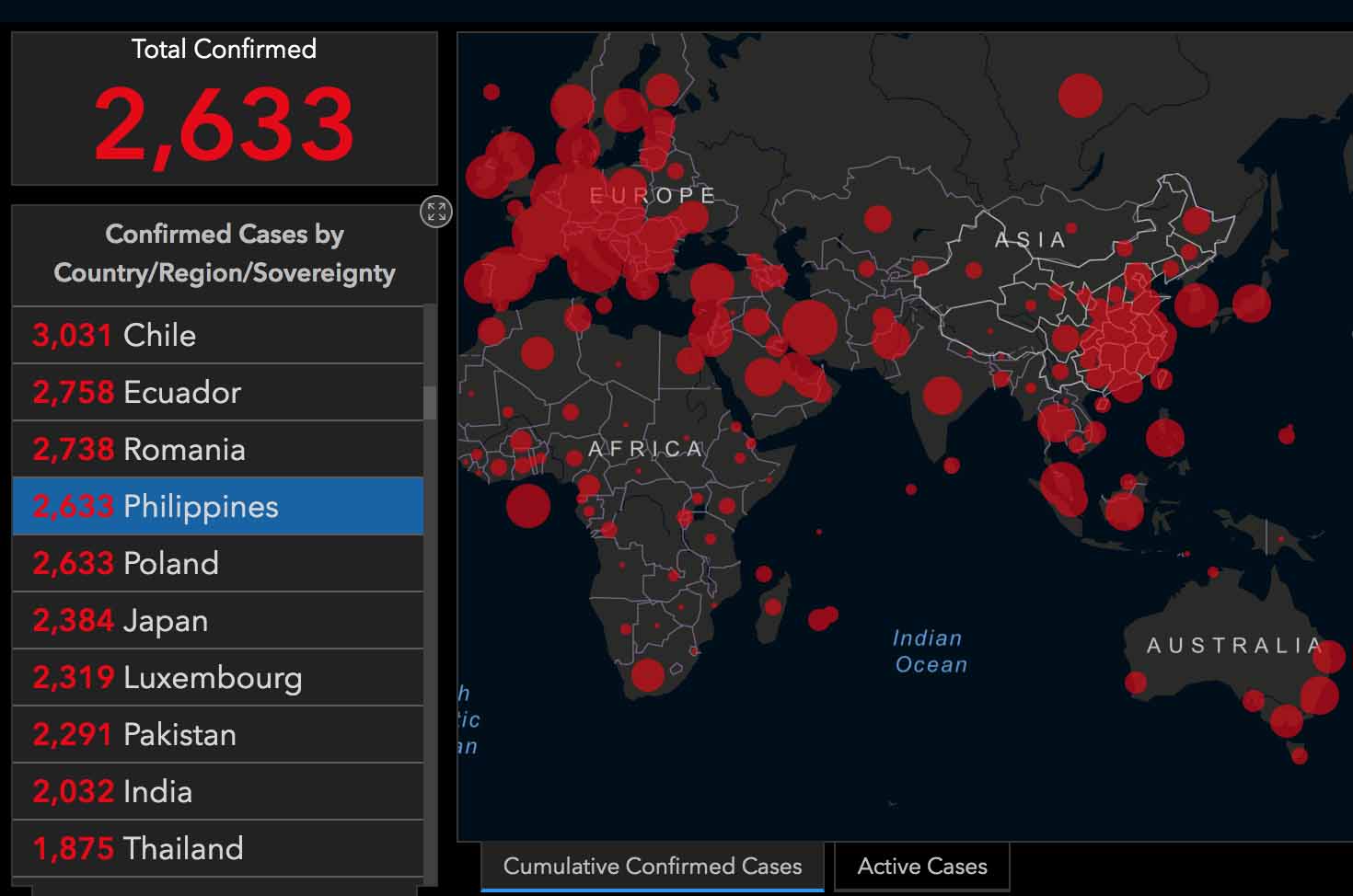Select Thailand row with 1,875 cases
This screenshot has height=896, width=1353.
coord(218,848)
